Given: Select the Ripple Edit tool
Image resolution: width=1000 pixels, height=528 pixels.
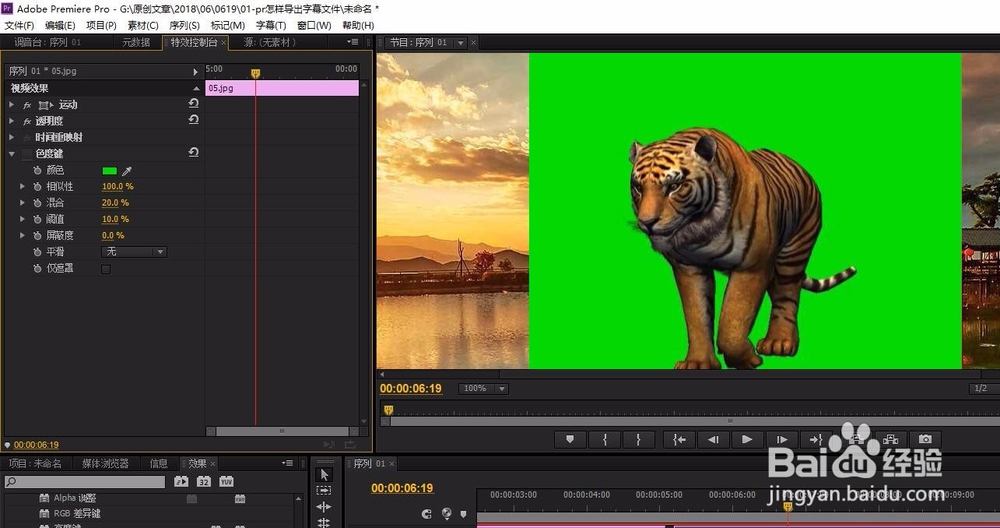Looking at the screenshot, I should (x=324, y=507).
